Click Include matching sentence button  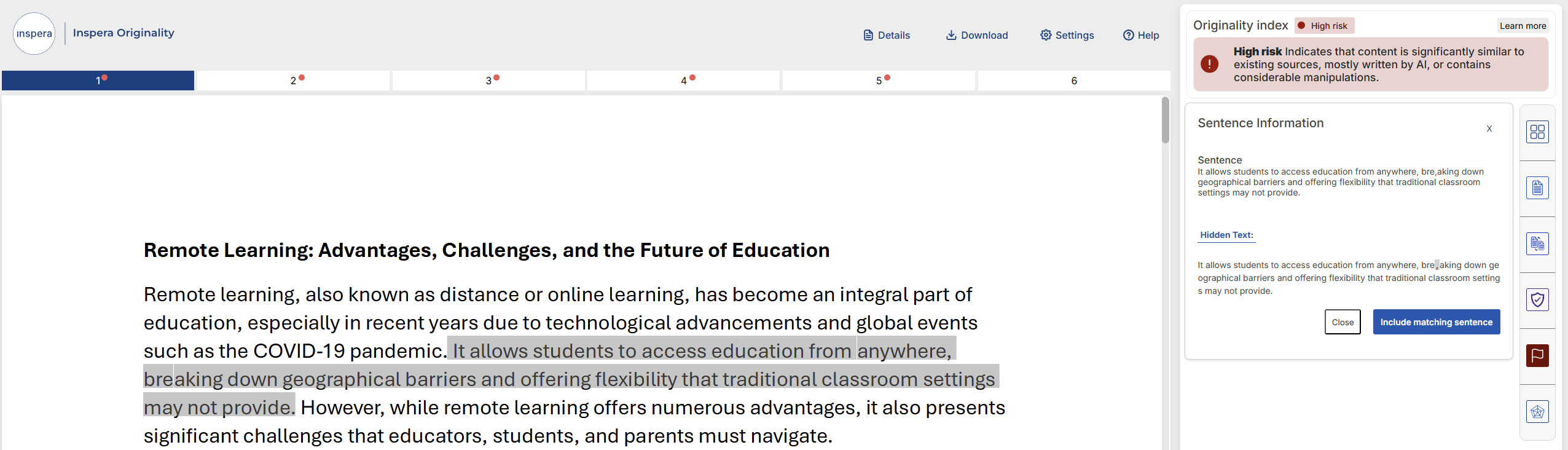1437,322
